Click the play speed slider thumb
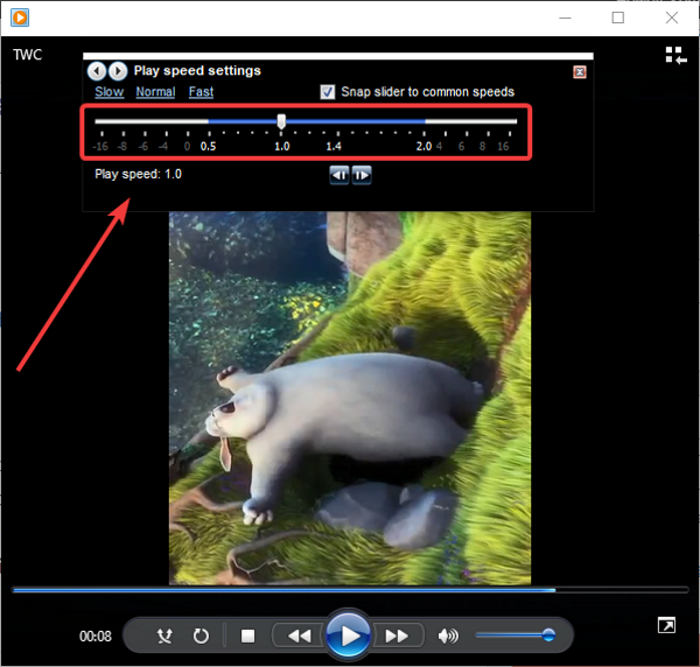The image size is (700, 667). coord(281,121)
